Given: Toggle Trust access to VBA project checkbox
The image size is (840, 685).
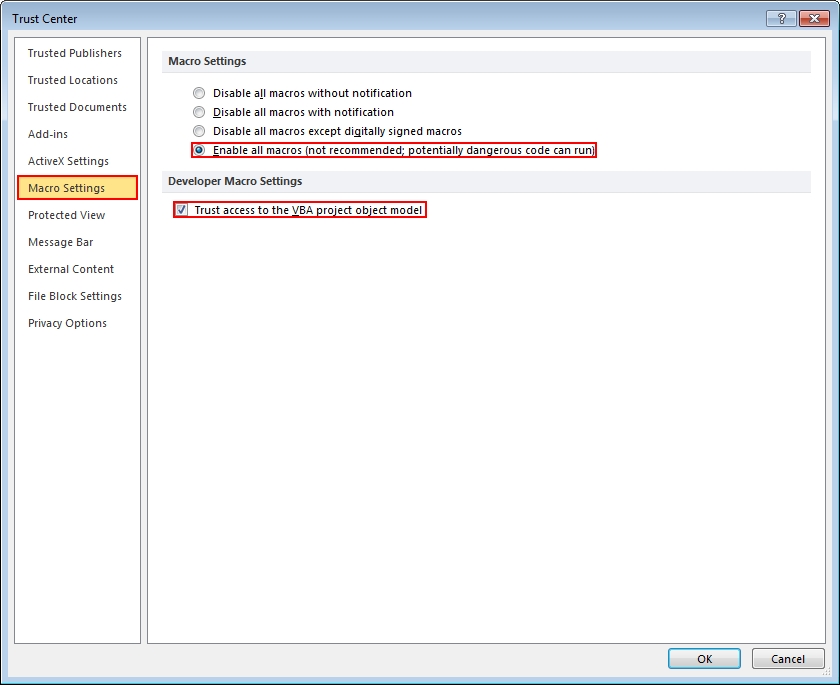Looking at the screenshot, I should pos(181,210).
